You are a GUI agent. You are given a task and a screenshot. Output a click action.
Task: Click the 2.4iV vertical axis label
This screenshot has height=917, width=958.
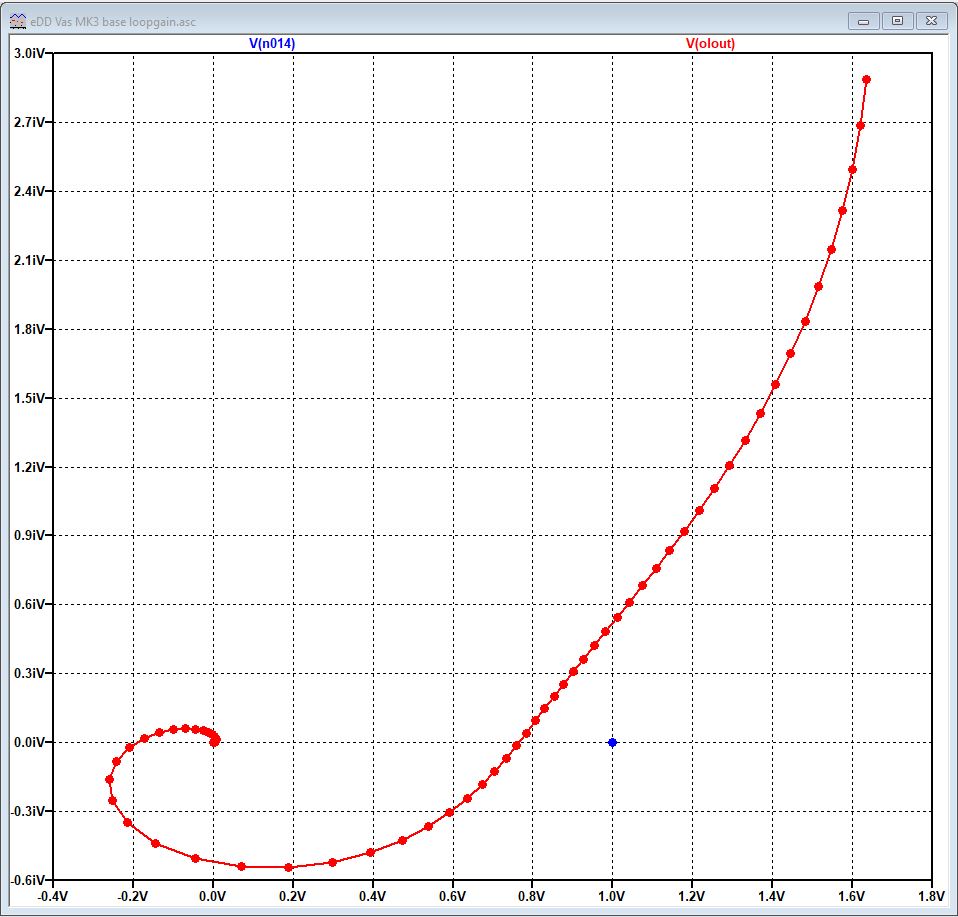[29, 191]
